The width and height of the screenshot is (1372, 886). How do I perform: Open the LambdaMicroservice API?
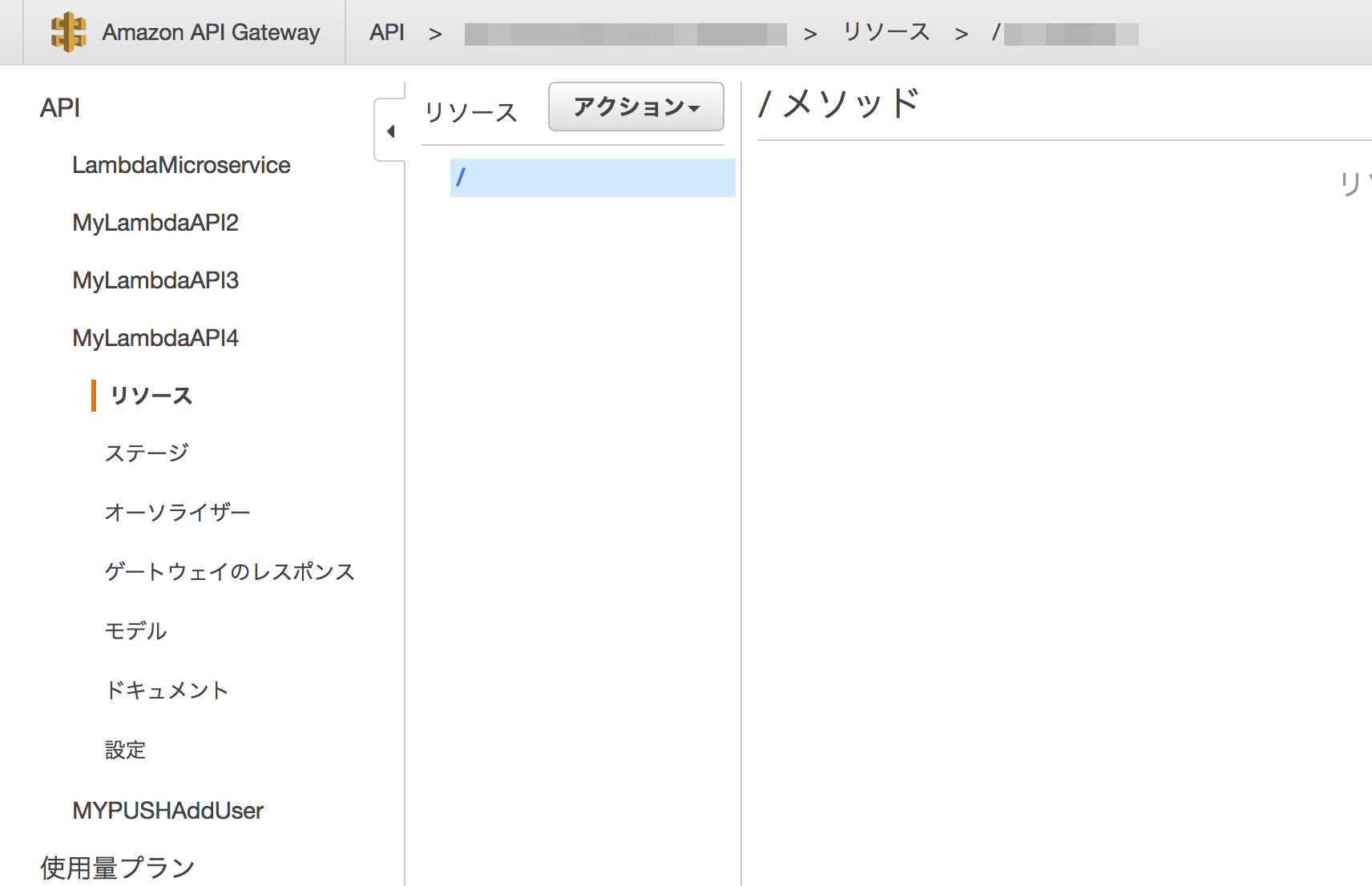click(181, 165)
